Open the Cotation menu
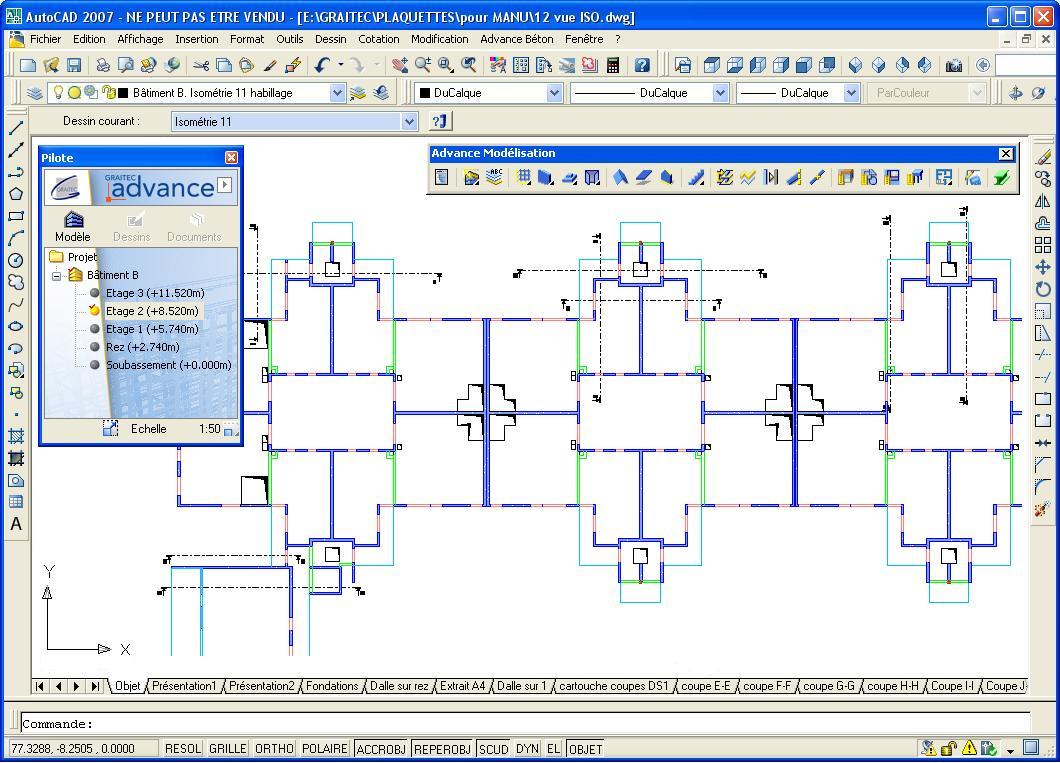 point(379,39)
